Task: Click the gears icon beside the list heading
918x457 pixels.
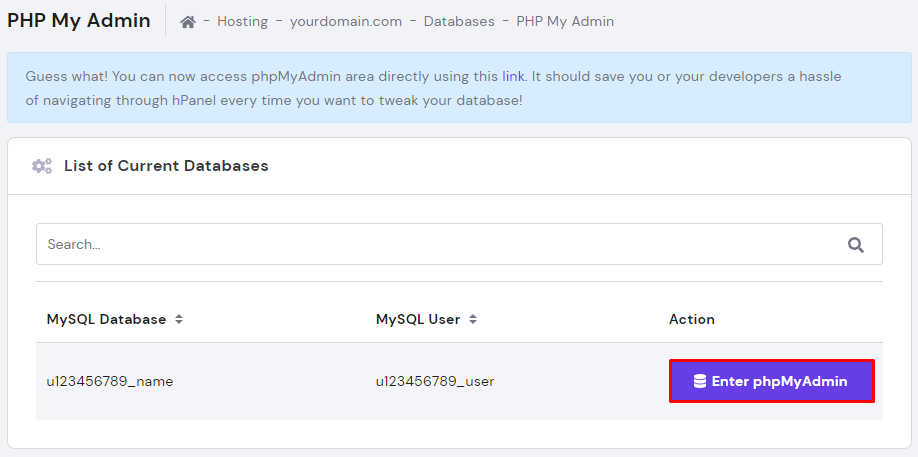Action: (42, 166)
